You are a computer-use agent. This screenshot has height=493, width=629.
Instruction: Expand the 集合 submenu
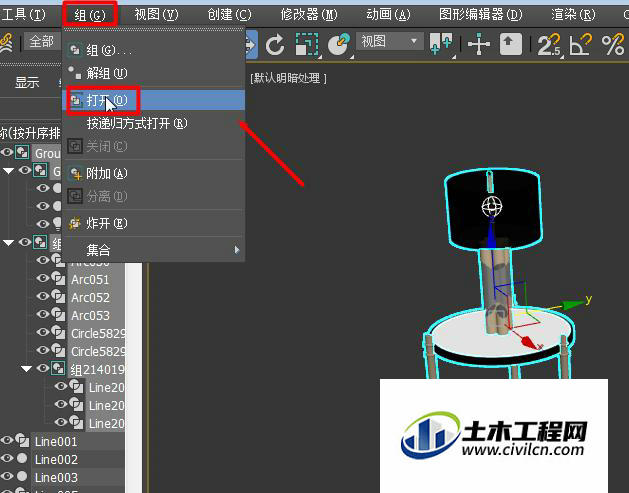154,250
